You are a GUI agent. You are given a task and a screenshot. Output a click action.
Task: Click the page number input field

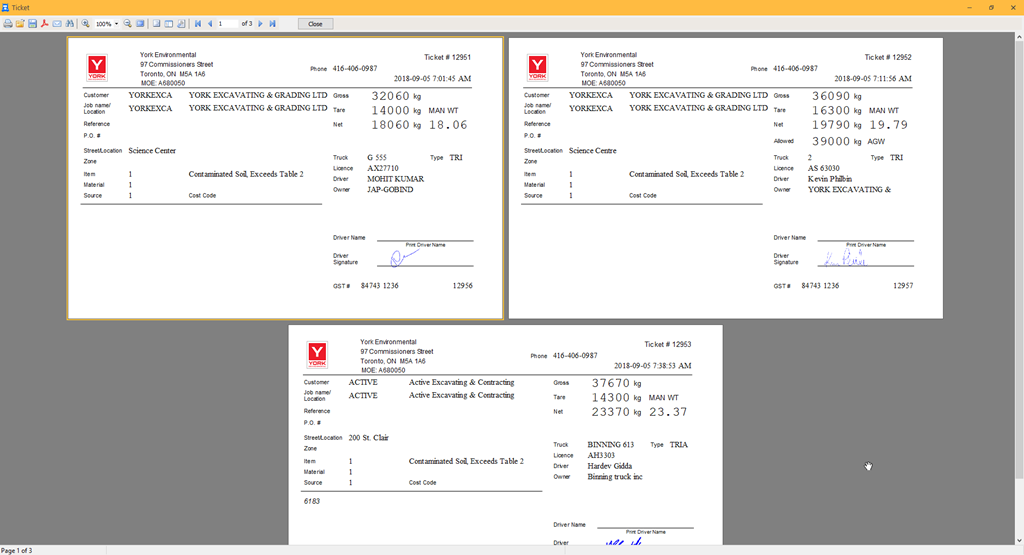(x=228, y=23)
